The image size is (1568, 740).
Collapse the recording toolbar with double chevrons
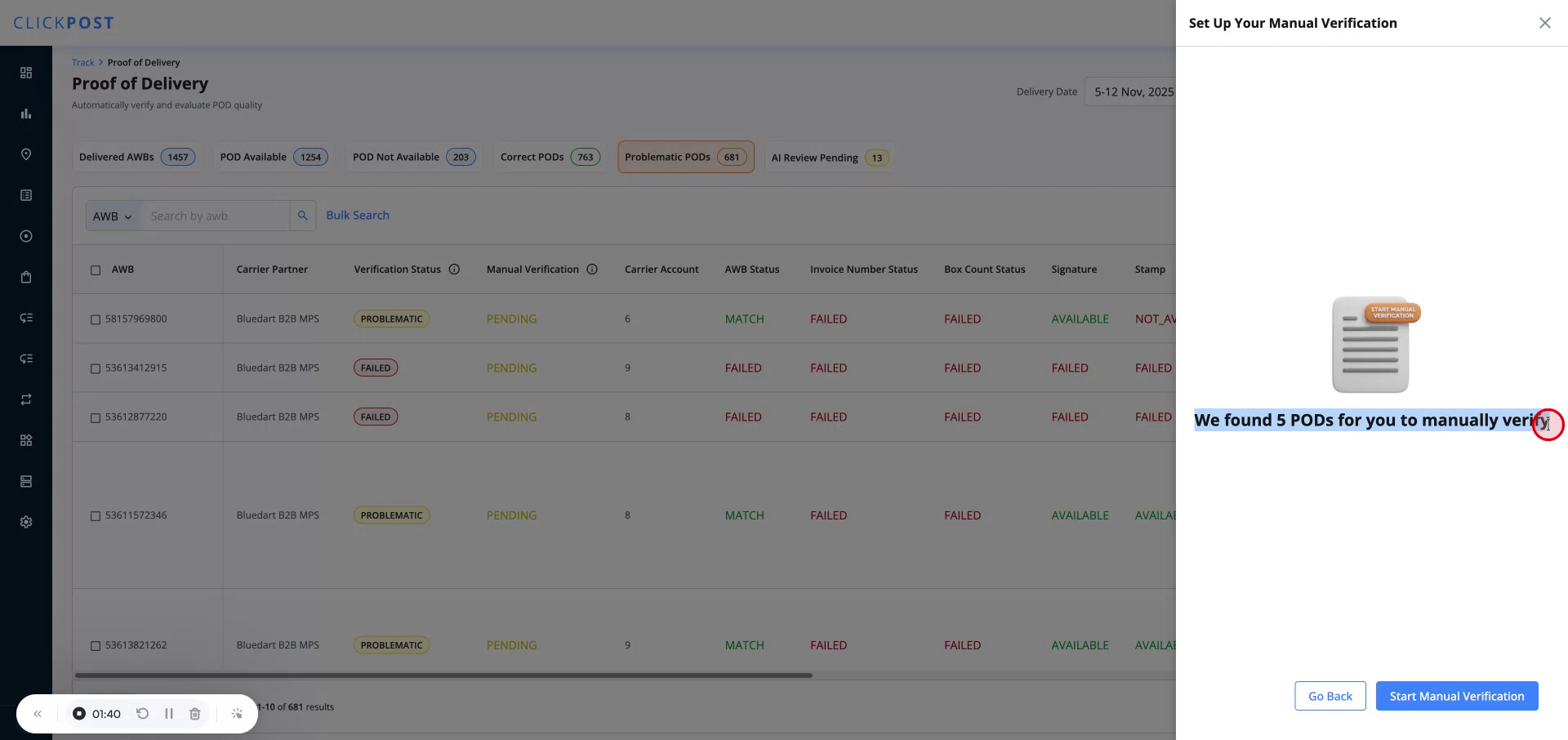pos(38,713)
